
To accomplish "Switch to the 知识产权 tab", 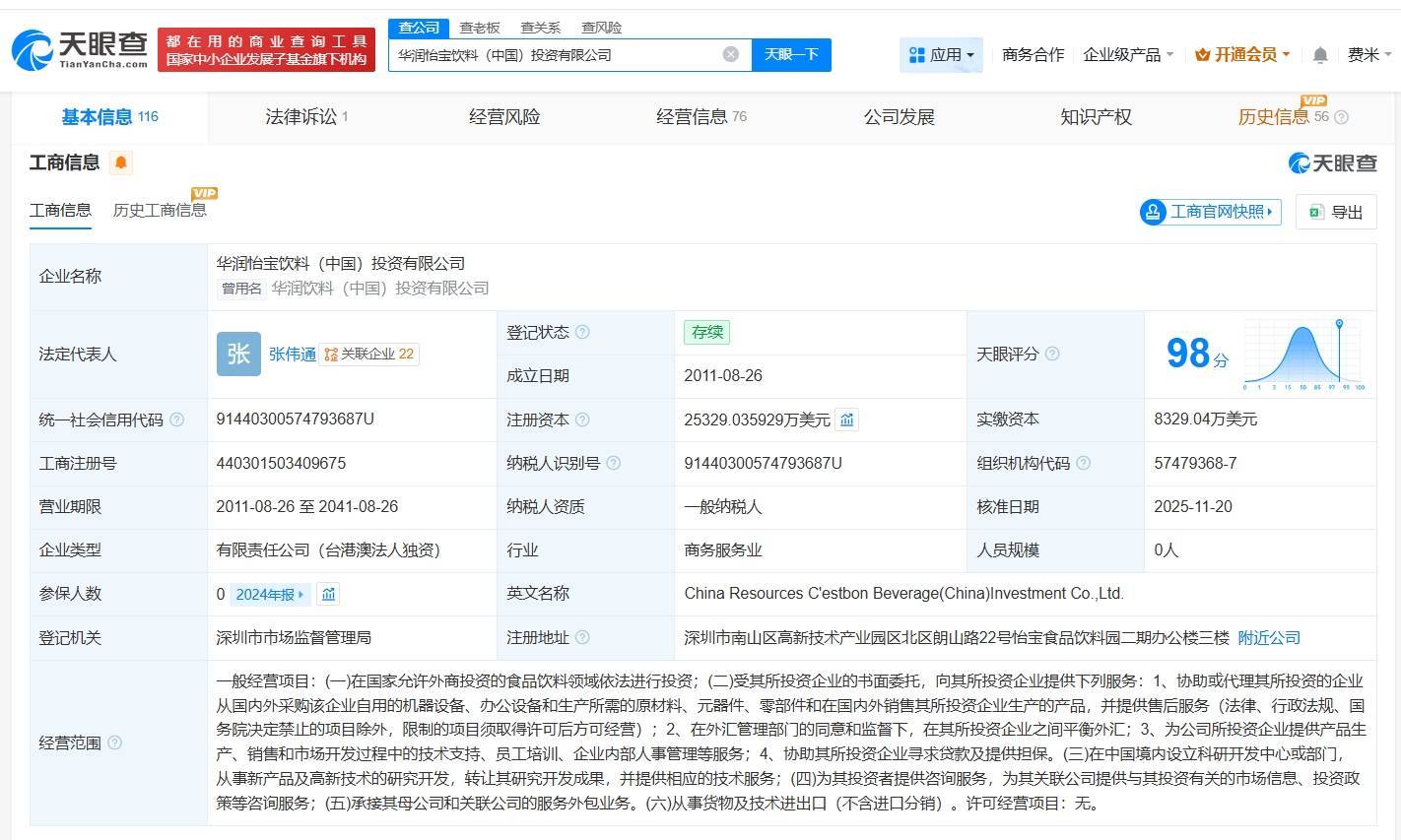I will pos(1096,117).
